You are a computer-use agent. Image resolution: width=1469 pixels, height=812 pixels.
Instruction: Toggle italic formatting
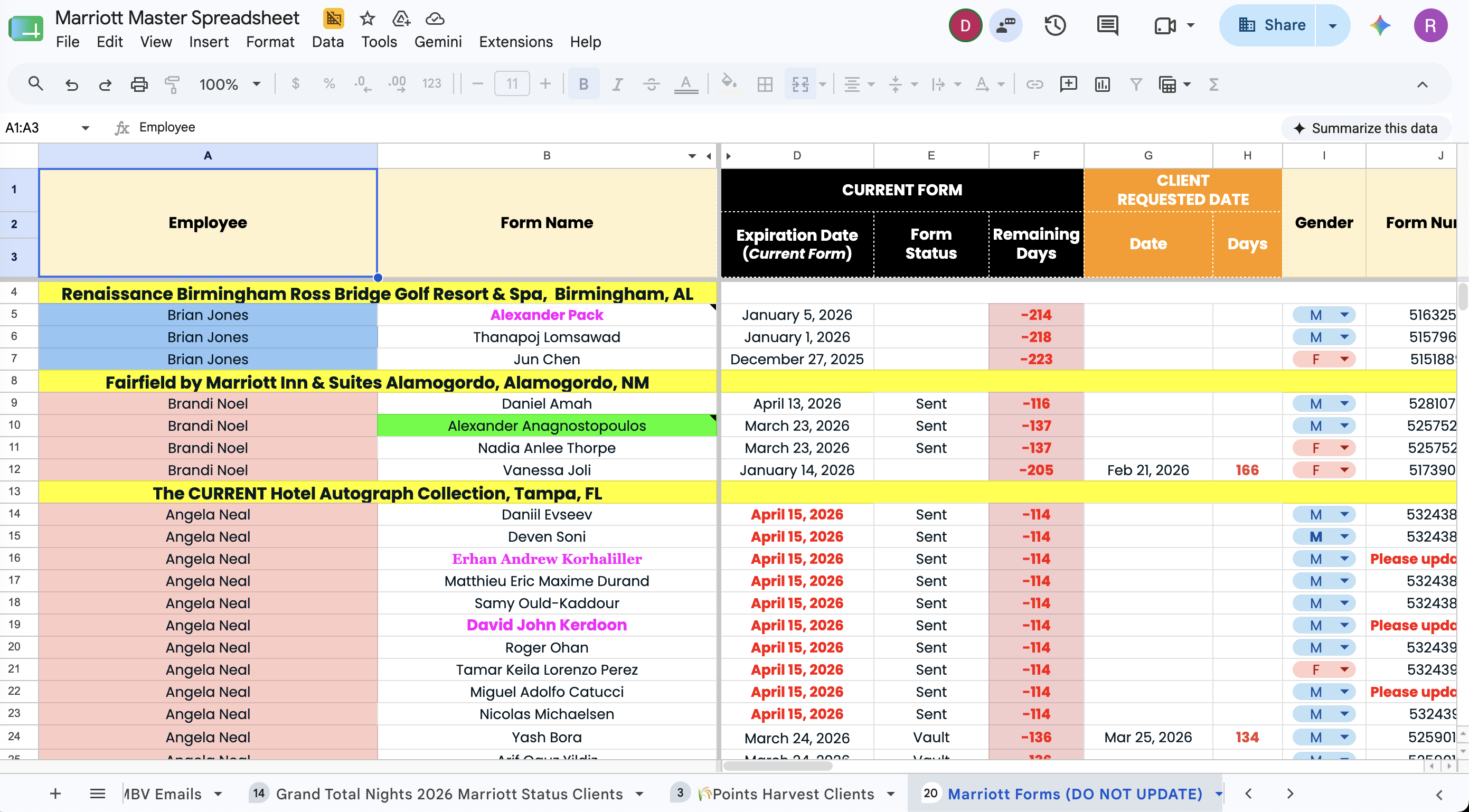(617, 84)
